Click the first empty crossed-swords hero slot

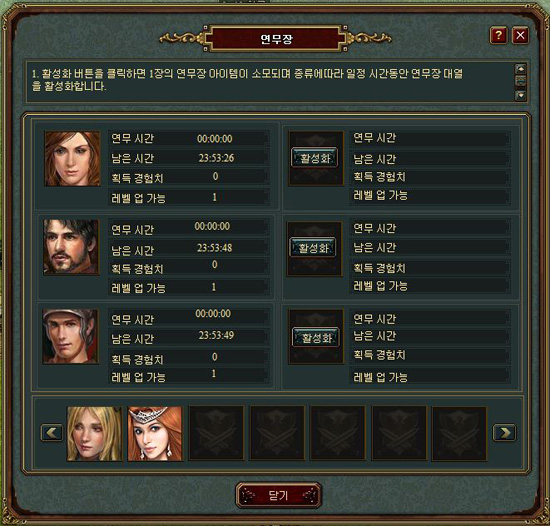pos(216,433)
